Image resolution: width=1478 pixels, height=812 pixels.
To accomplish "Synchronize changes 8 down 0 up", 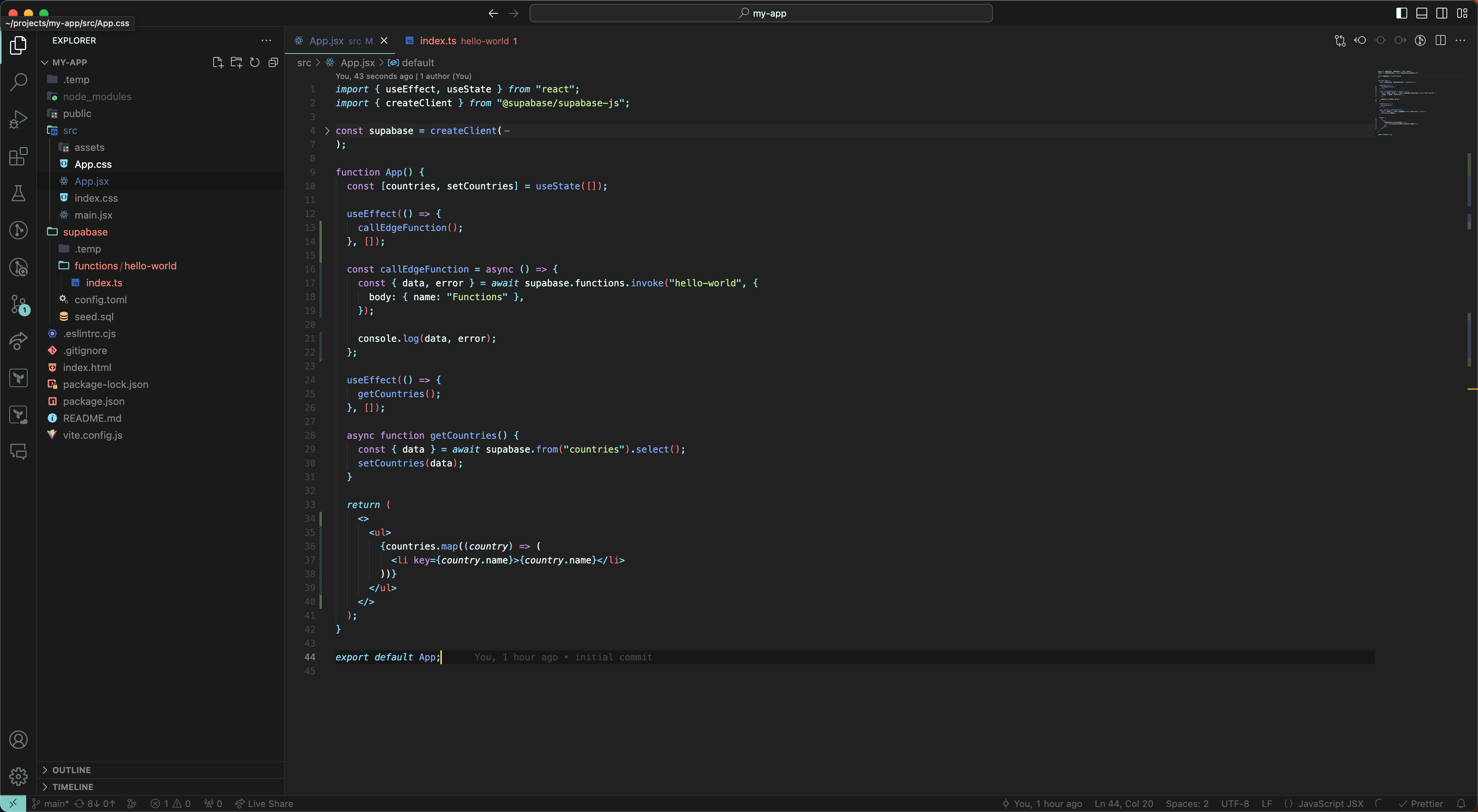I will (95, 804).
